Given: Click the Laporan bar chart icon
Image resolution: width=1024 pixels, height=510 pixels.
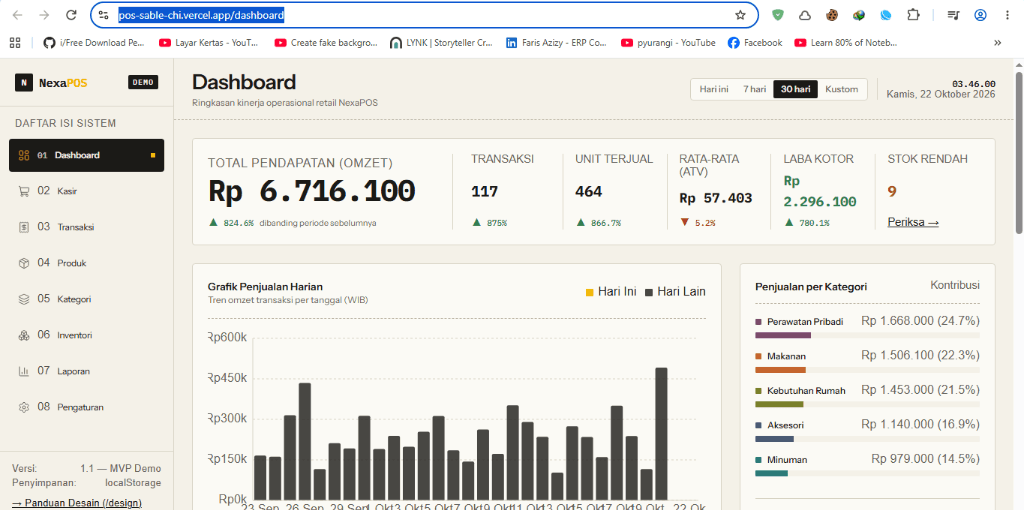Looking at the screenshot, I should click(24, 371).
